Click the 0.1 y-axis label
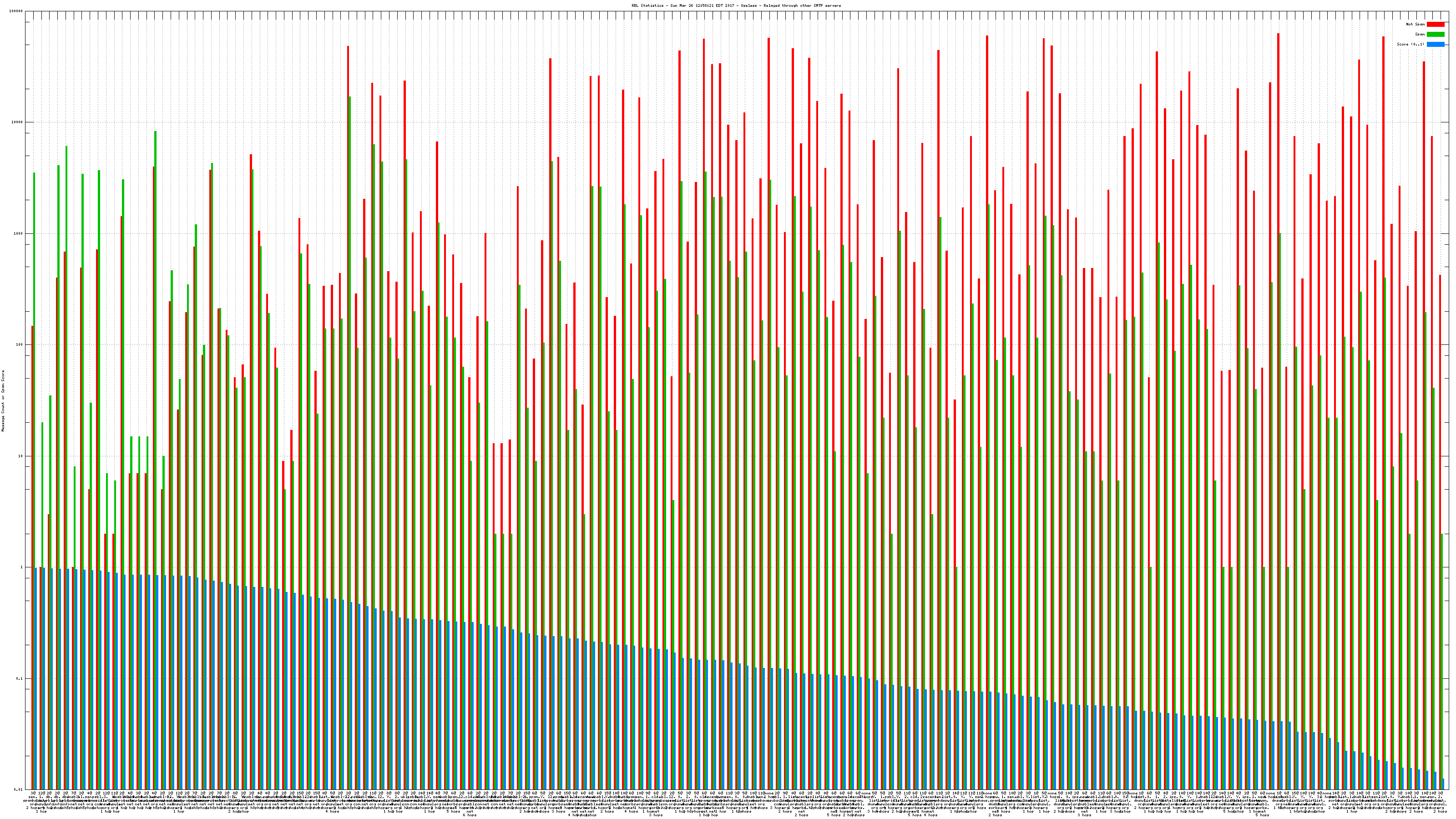 tap(20, 678)
